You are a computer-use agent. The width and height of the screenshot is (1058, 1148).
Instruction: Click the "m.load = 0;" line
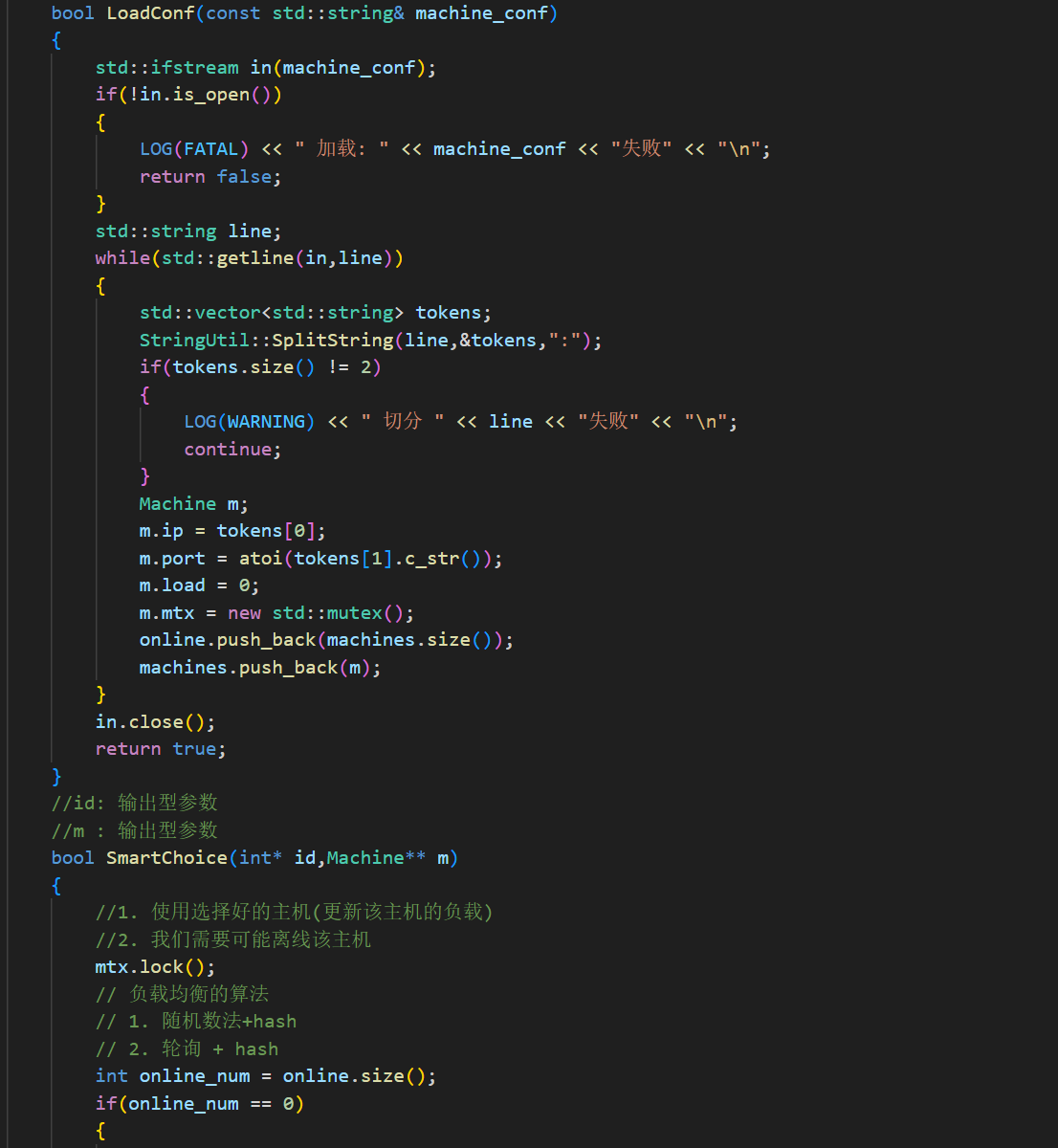point(199,585)
